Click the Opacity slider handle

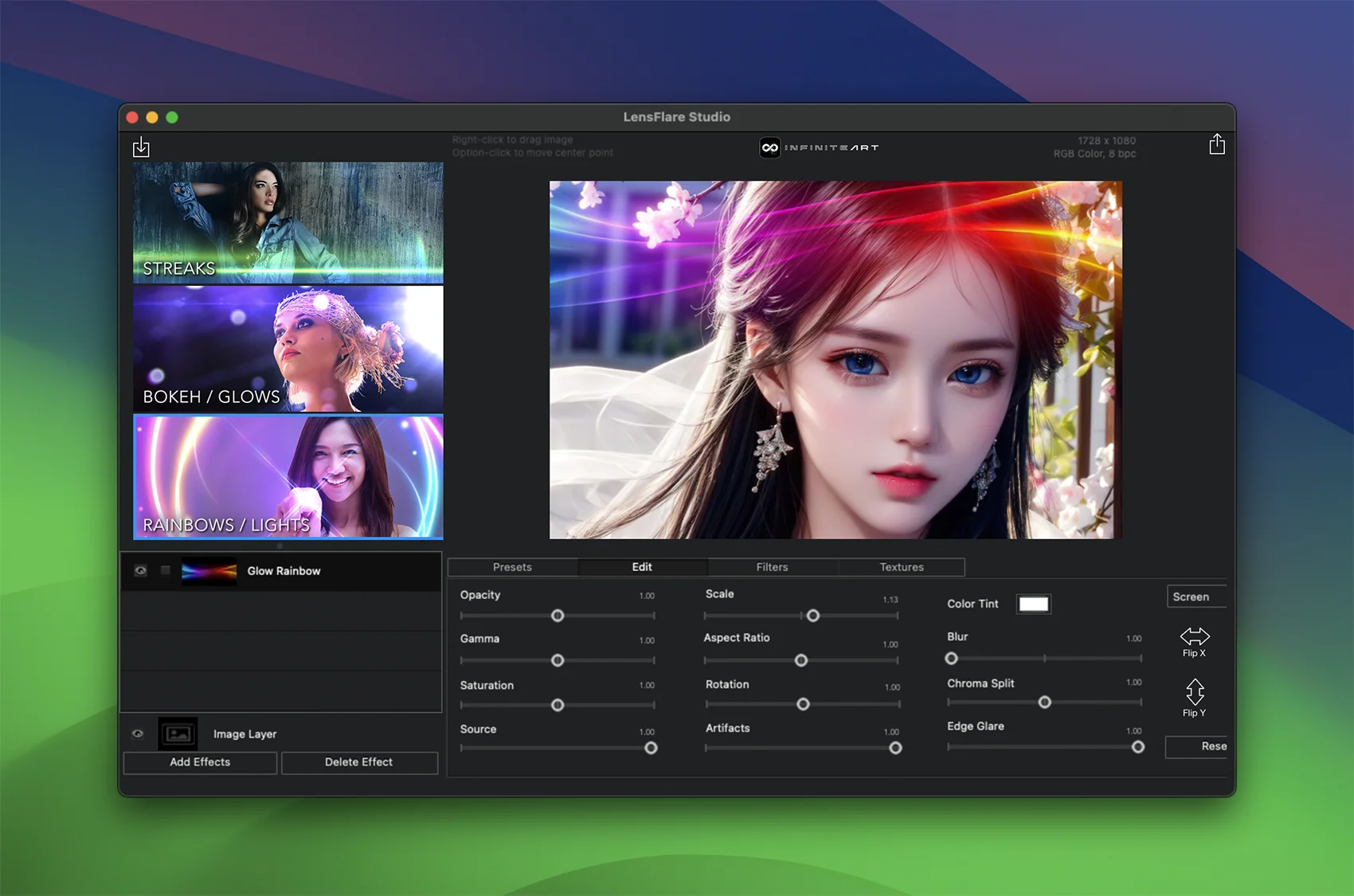pyautogui.click(x=558, y=616)
